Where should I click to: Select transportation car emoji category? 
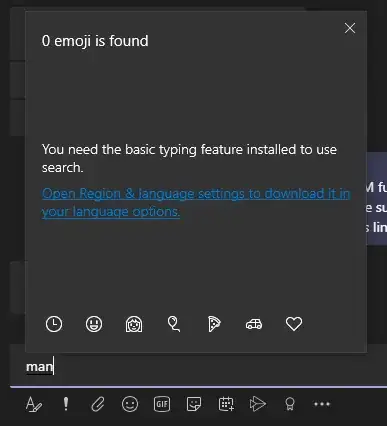(x=254, y=324)
